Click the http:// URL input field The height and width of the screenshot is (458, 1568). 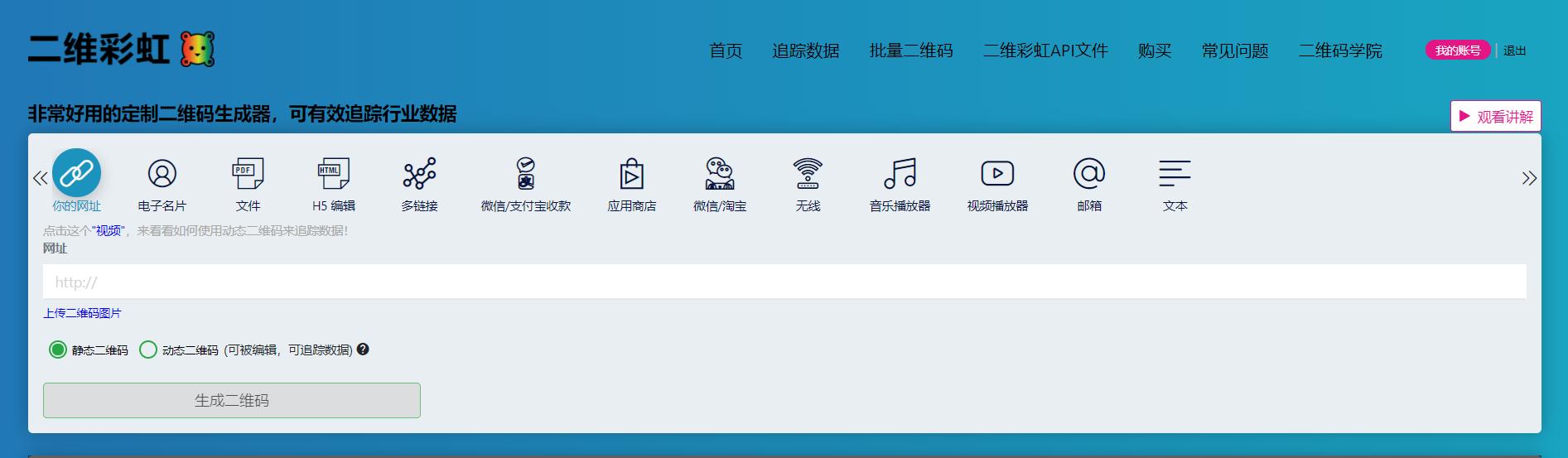[x=784, y=282]
